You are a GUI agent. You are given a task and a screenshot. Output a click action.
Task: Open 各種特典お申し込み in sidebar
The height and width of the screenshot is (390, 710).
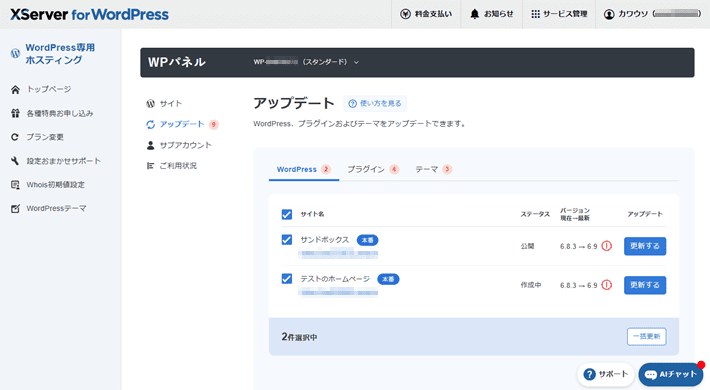coord(59,113)
